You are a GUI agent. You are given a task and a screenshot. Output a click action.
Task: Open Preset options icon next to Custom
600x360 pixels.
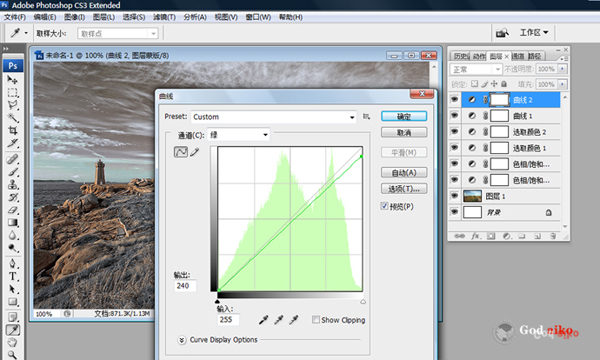click(x=366, y=116)
